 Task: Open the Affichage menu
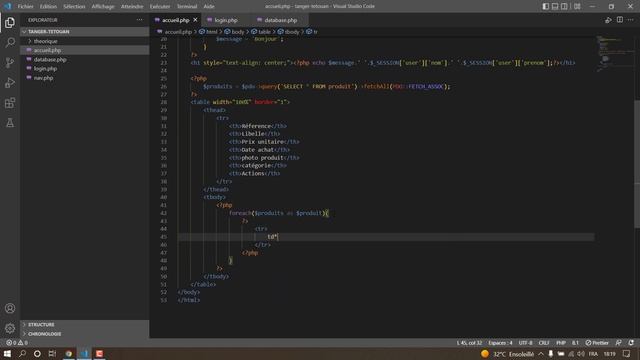pyautogui.click(x=103, y=6)
